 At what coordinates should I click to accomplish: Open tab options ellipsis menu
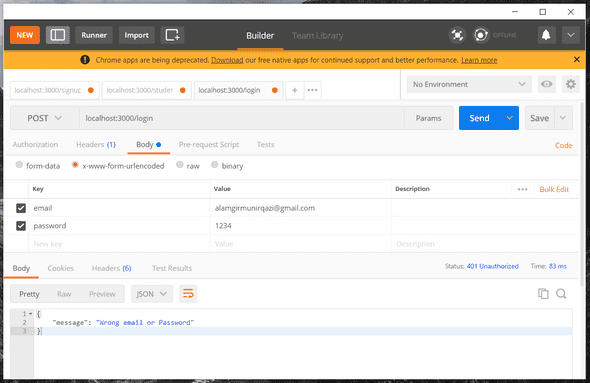[312, 90]
